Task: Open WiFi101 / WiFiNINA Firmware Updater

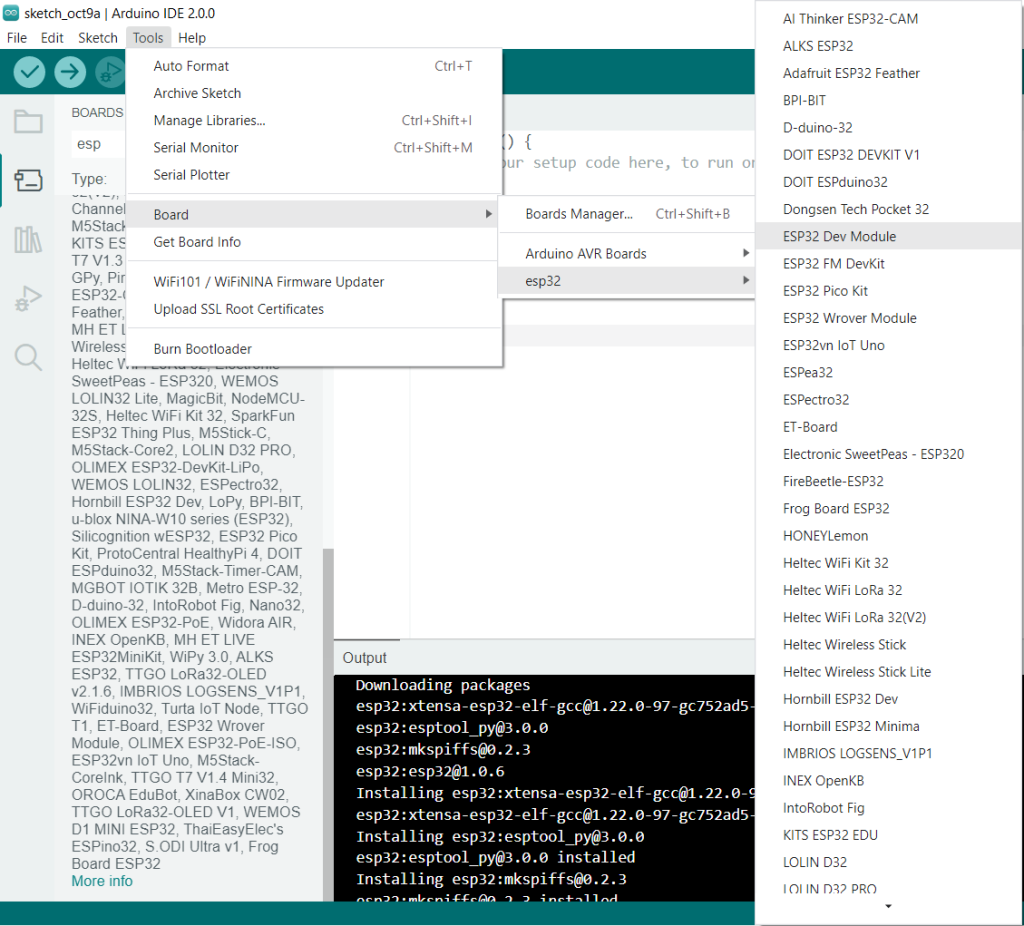Action: pos(314,282)
